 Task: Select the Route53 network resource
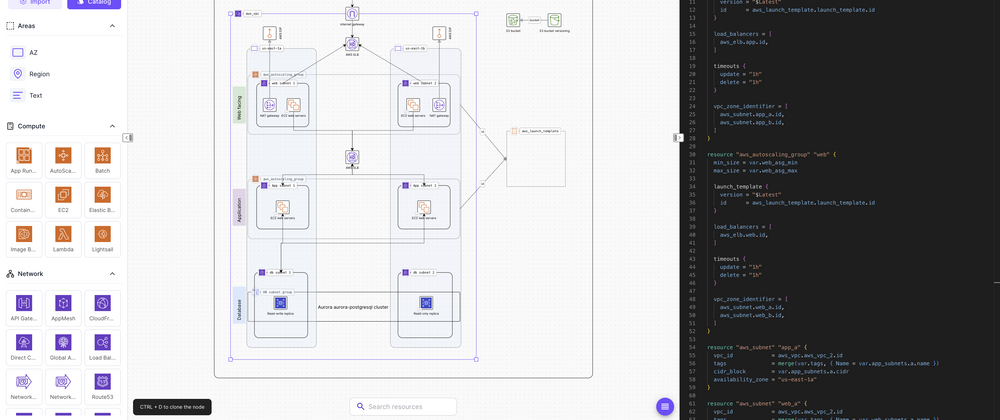(102, 380)
